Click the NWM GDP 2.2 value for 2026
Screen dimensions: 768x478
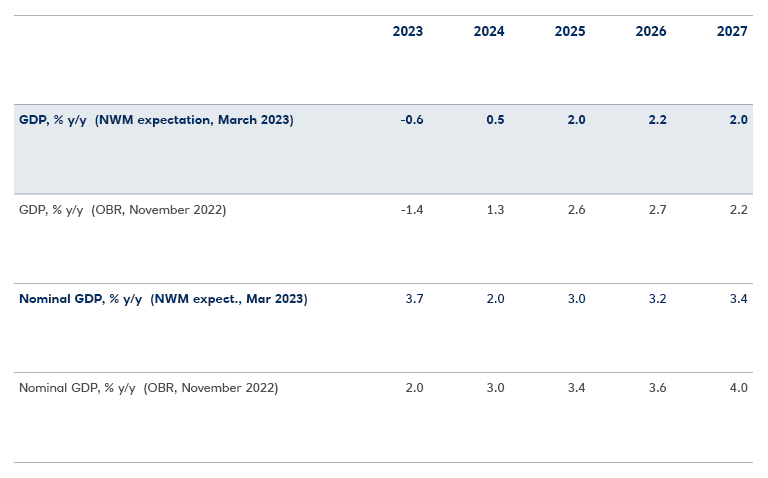pos(657,120)
